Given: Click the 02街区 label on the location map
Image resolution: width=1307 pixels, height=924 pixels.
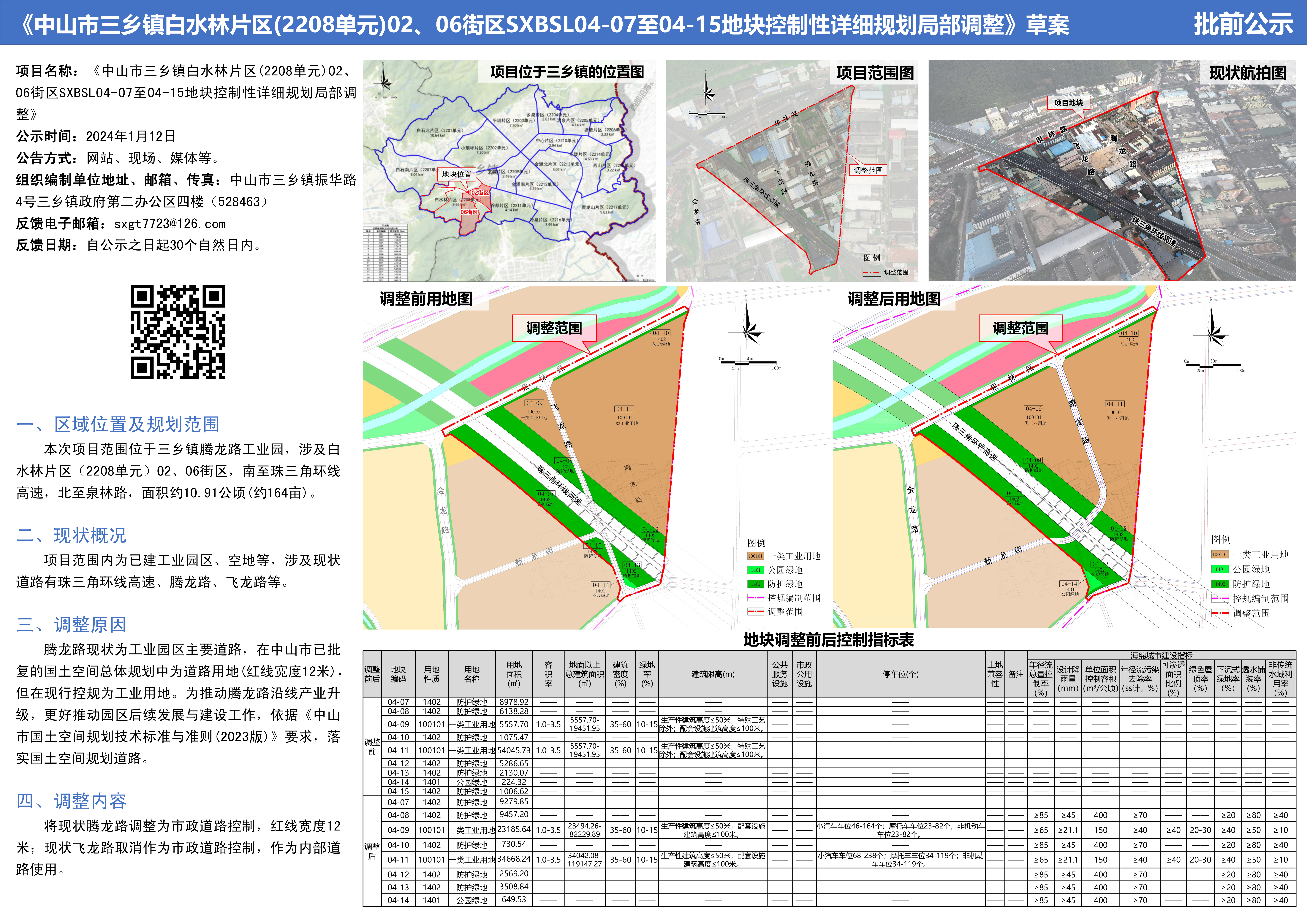Looking at the screenshot, I should [x=480, y=193].
